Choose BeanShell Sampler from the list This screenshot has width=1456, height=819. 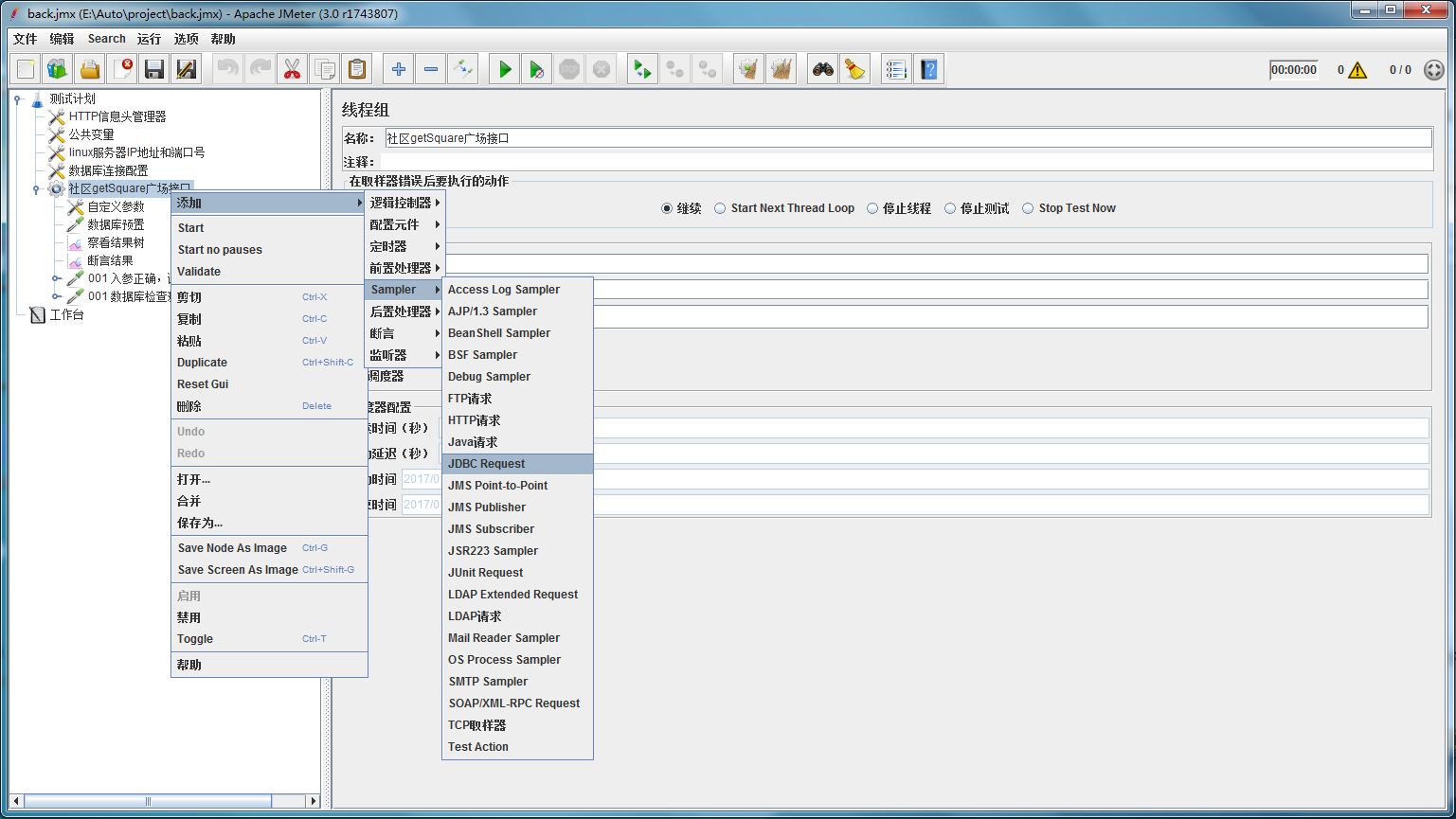click(x=517, y=333)
